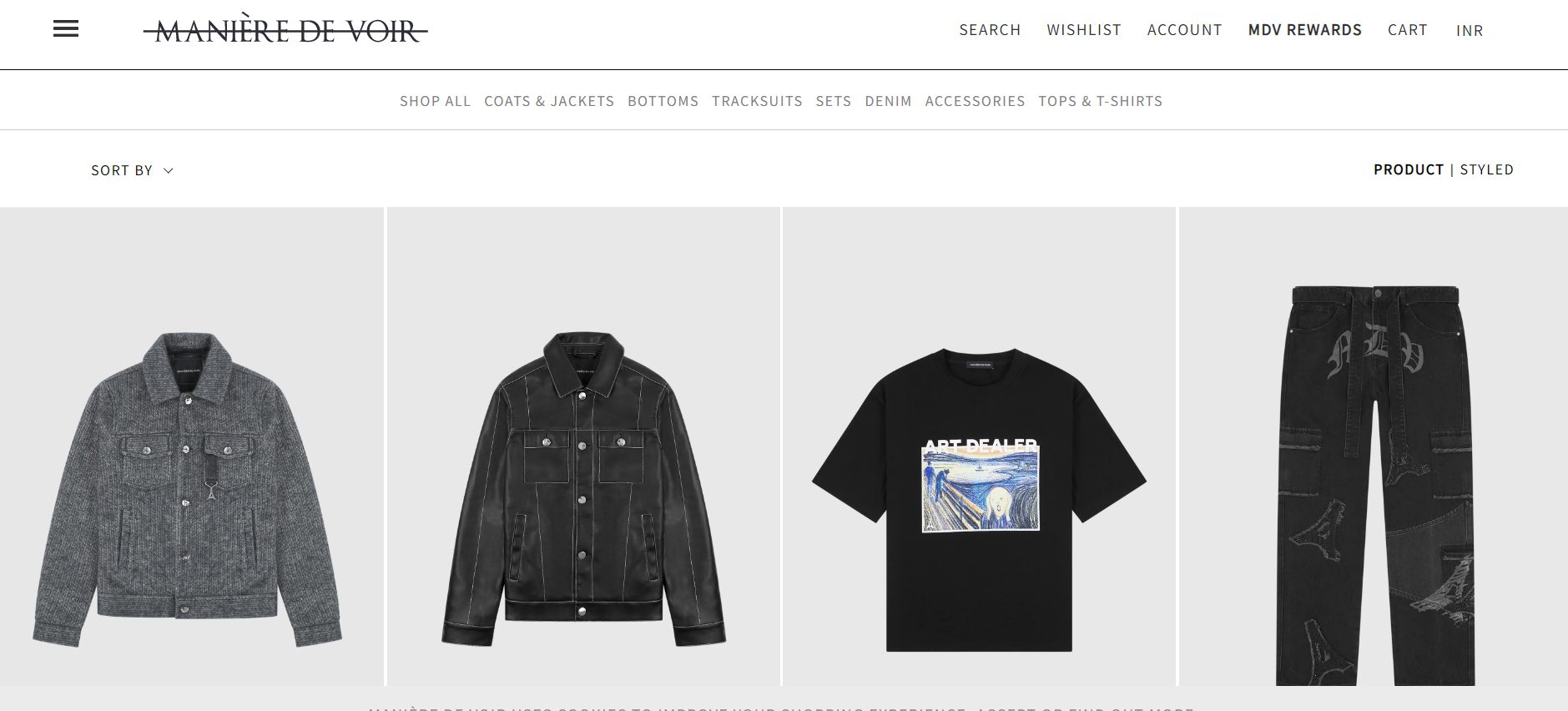Open the Bottoms category

pos(663,101)
